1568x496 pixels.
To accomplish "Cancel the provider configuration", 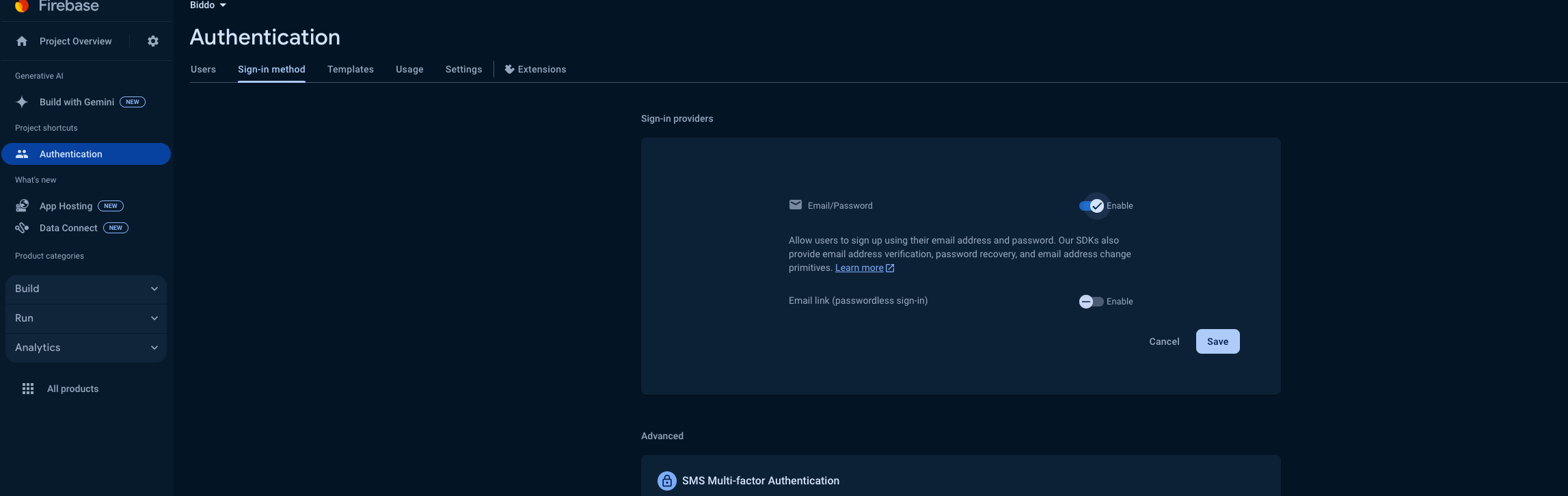I will (1164, 341).
